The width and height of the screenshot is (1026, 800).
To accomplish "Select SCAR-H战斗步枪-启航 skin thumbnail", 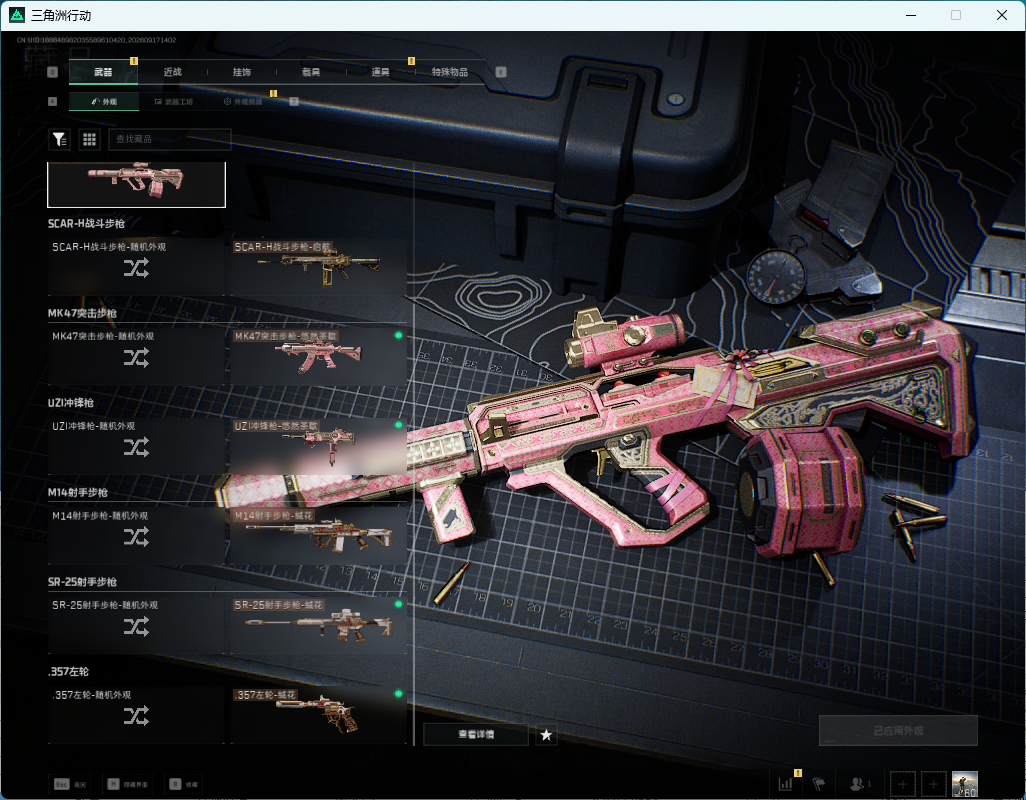I will pos(319,266).
